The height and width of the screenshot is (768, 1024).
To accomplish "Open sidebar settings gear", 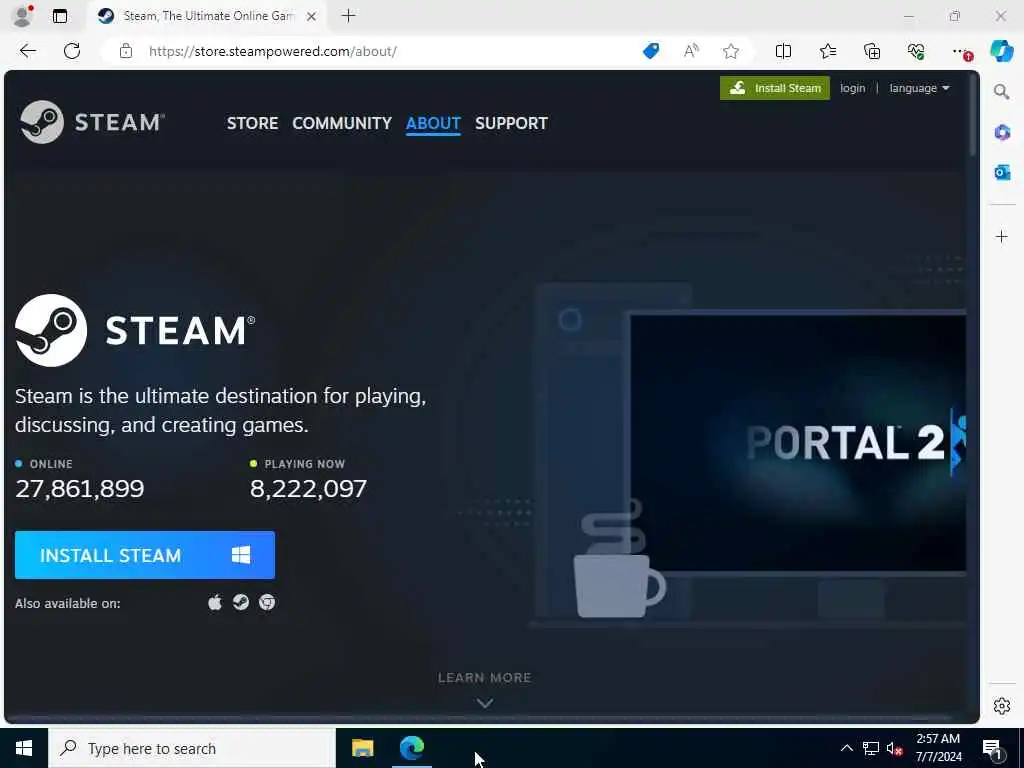I will point(1002,706).
